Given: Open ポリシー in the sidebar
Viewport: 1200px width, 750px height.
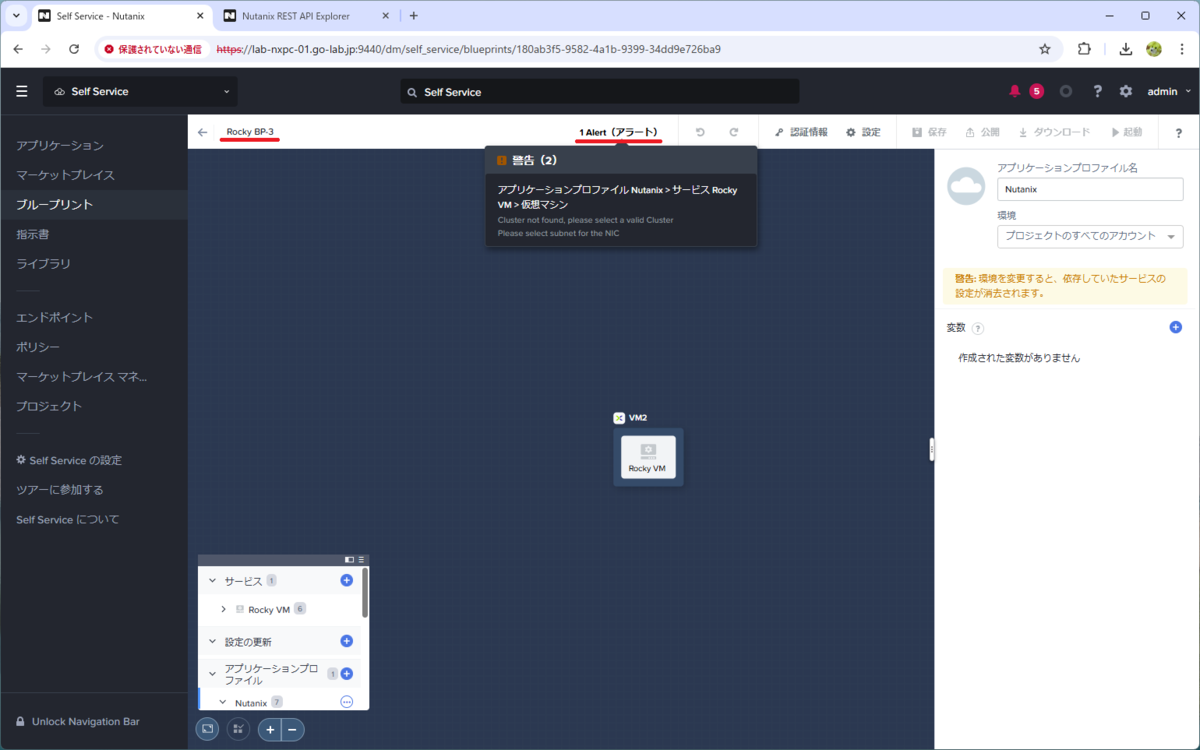Looking at the screenshot, I should [x=38, y=347].
